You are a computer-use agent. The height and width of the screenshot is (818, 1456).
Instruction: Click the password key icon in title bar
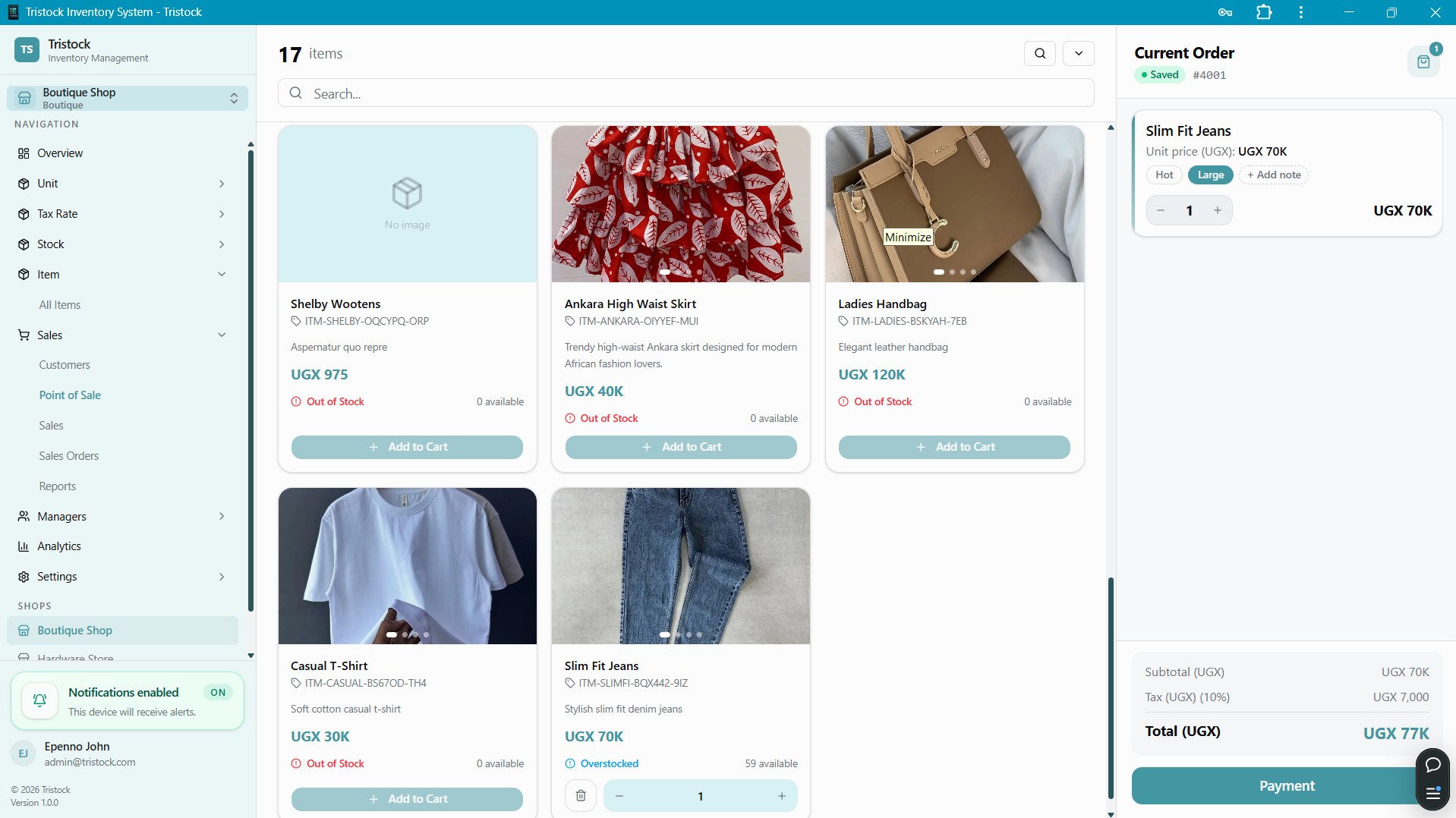pos(1224,12)
